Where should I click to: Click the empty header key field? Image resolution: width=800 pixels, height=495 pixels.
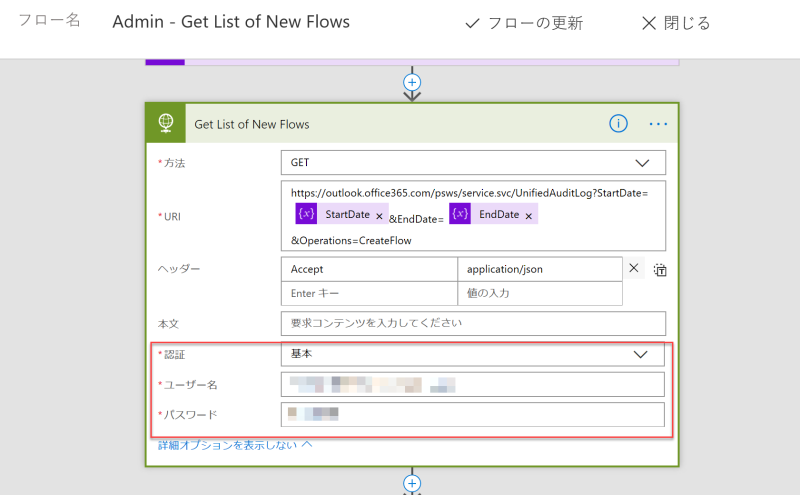tap(369, 293)
